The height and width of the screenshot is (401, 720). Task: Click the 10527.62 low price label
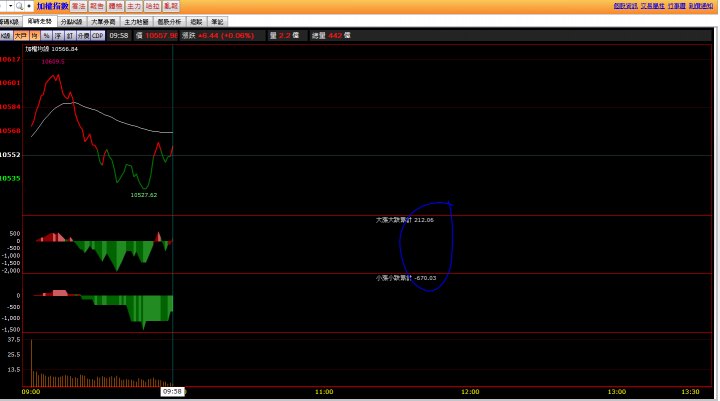(x=144, y=195)
